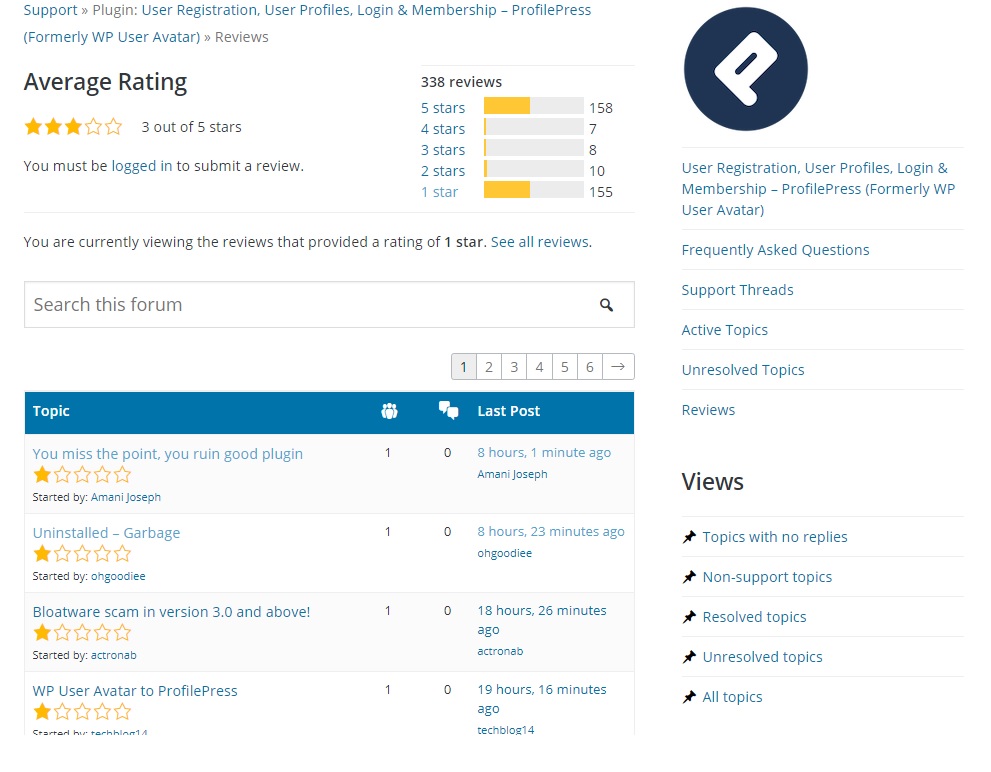Click the ProfilePress plugin logo
This screenshot has width=991, height=772.
tap(746, 69)
